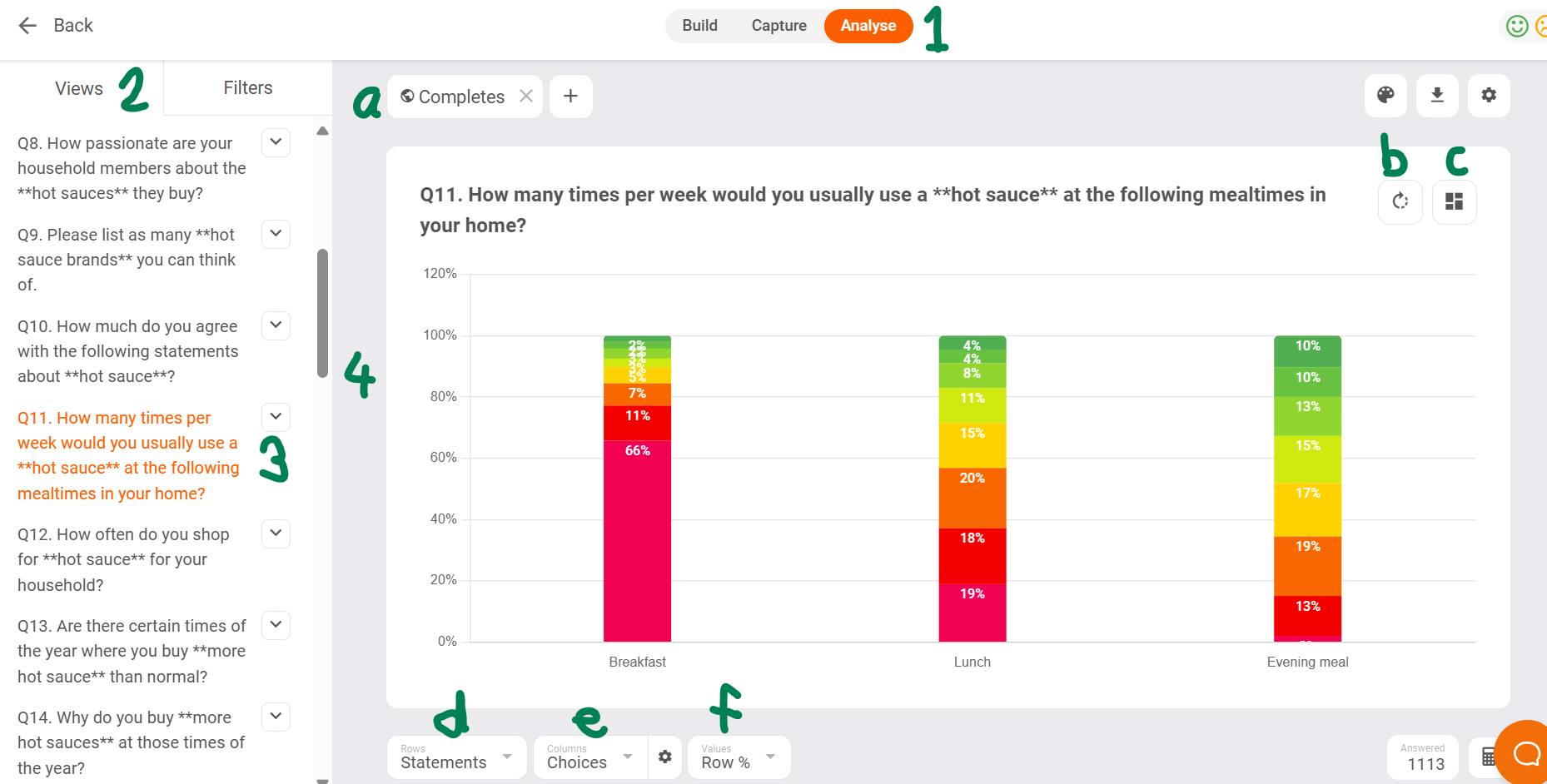Switch to the Filters tab

click(247, 87)
